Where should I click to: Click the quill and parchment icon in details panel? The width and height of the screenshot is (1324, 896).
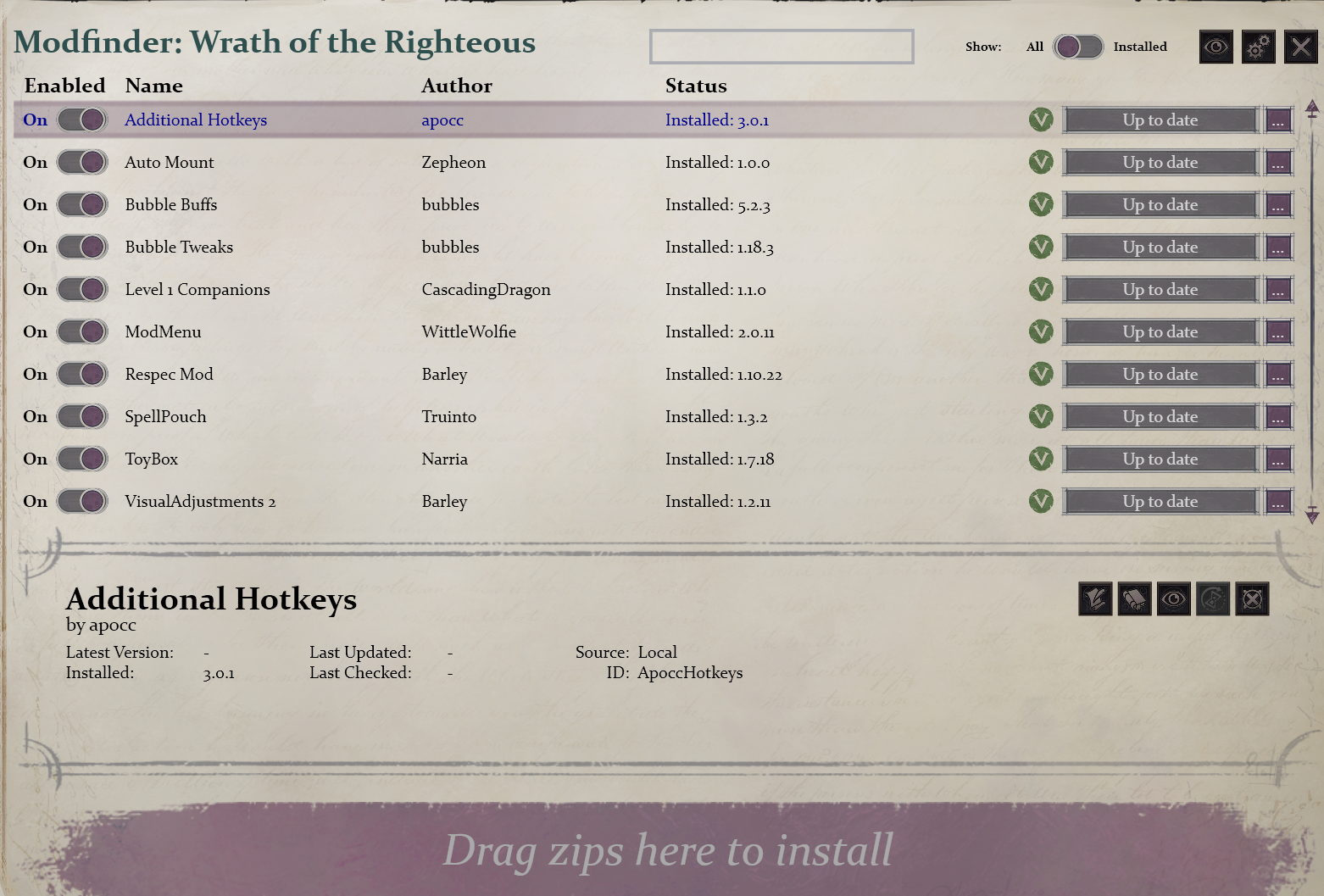pyautogui.click(x=1095, y=599)
